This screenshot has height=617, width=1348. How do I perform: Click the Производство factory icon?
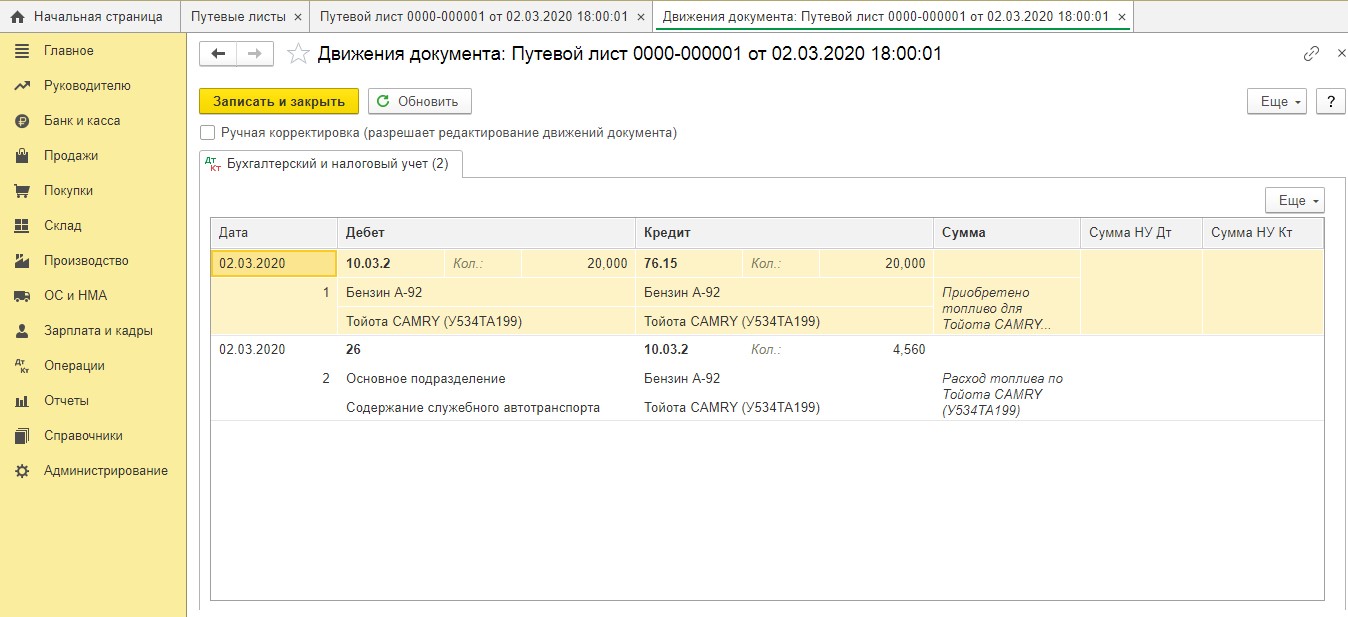click(x=21, y=261)
